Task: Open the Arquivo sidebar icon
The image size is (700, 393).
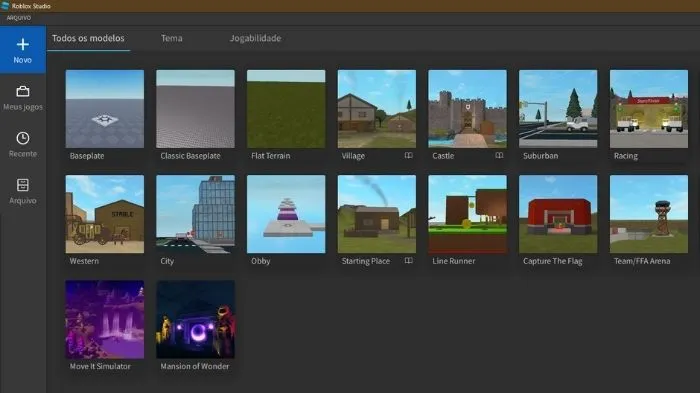Action: [x=23, y=185]
